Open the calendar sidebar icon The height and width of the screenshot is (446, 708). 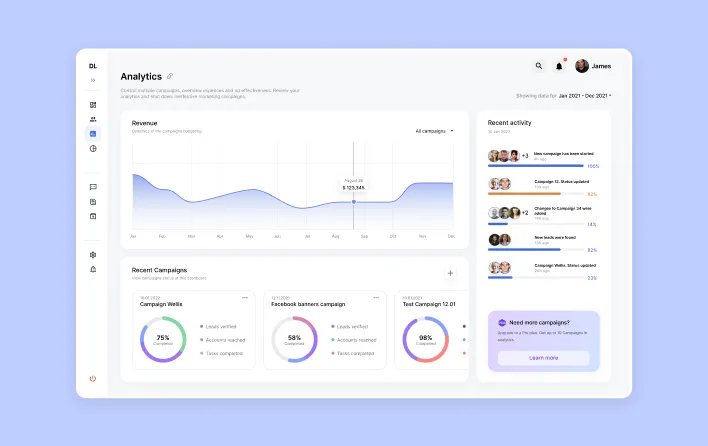coord(93,216)
